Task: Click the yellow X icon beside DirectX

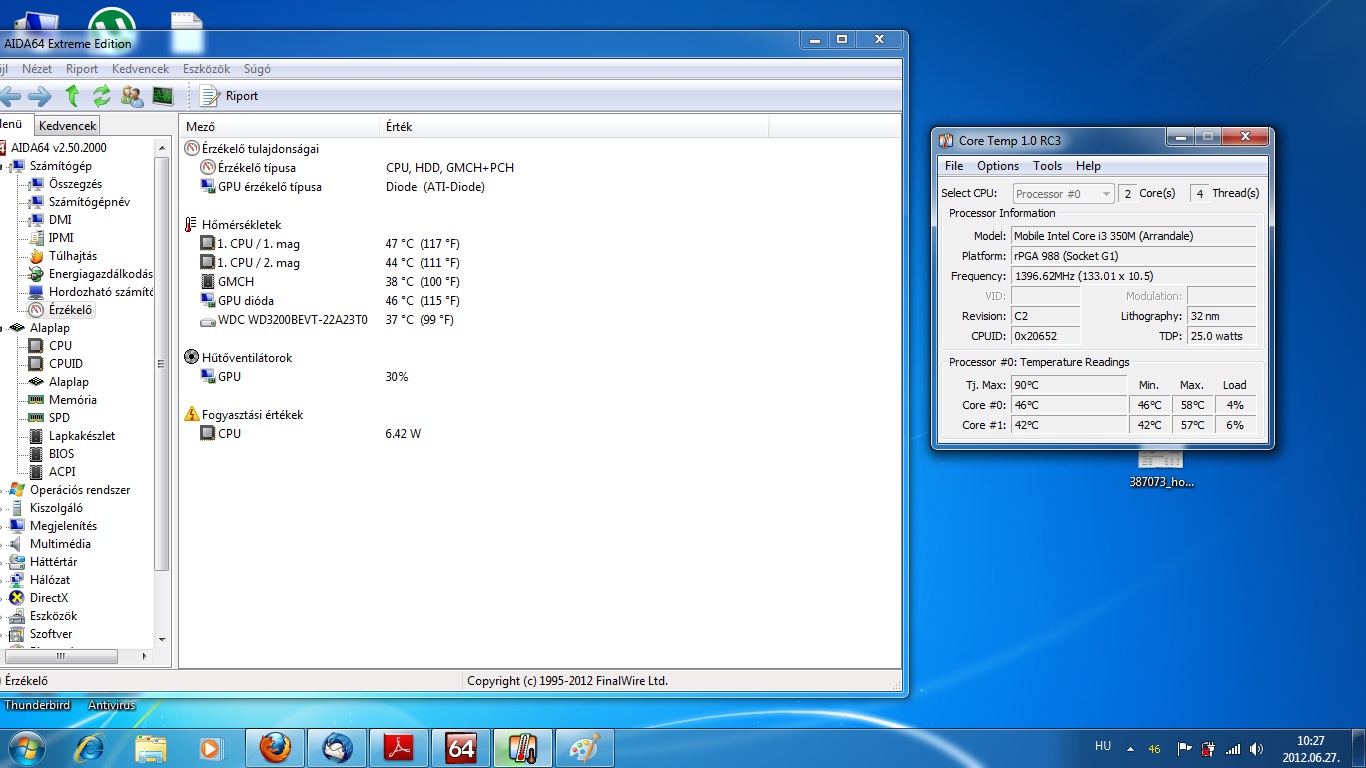Action: tap(17, 598)
